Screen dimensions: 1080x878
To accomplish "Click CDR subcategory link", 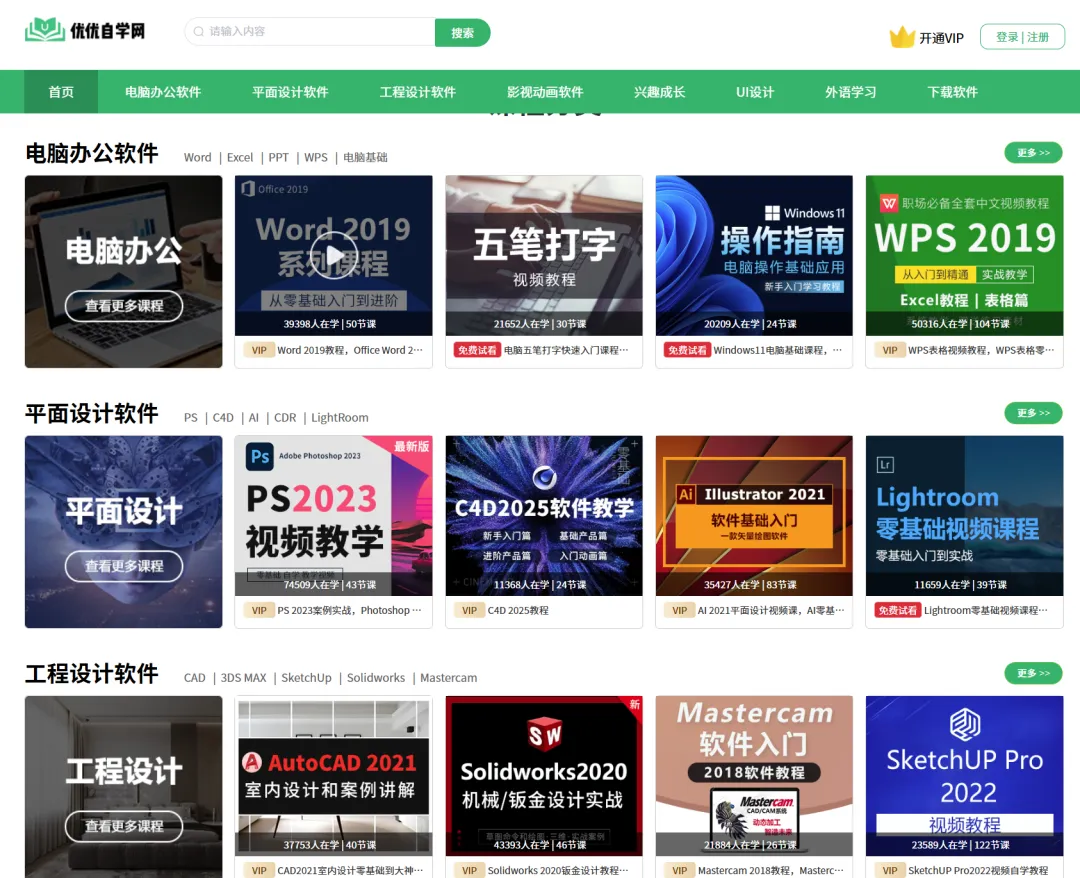I will (285, 417).
